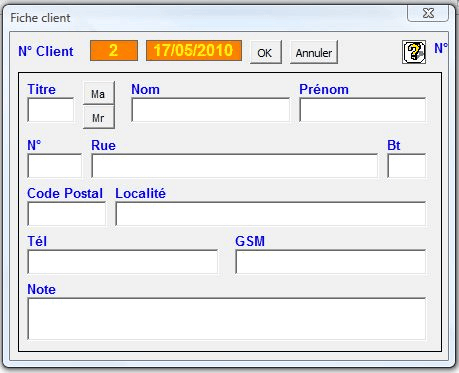This screenshot has width=459, height=373.
Task: Focus the Code Postal field
Action: click(67, 214)
